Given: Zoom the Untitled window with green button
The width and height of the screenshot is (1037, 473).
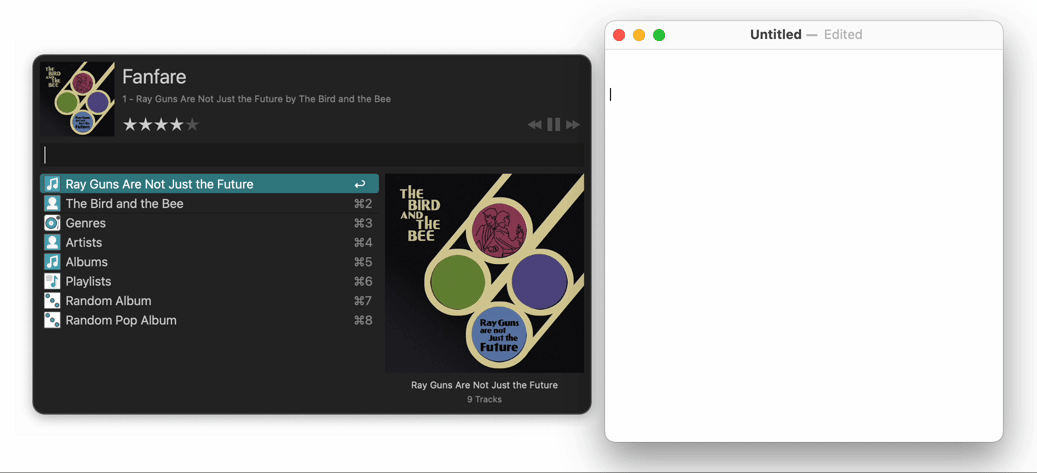Looking at the screenshot, I should point(659,35).
